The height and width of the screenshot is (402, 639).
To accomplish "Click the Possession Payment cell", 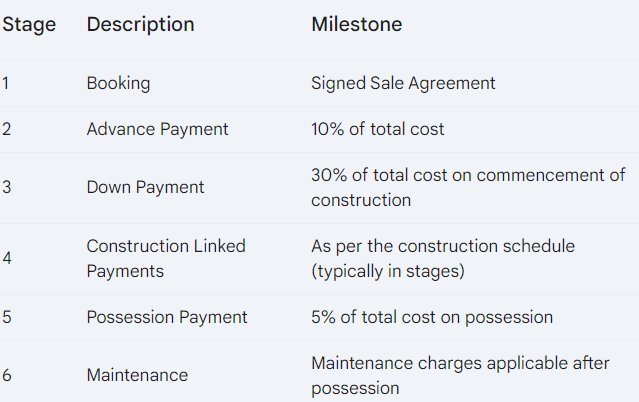I will [x=167, y=318].
